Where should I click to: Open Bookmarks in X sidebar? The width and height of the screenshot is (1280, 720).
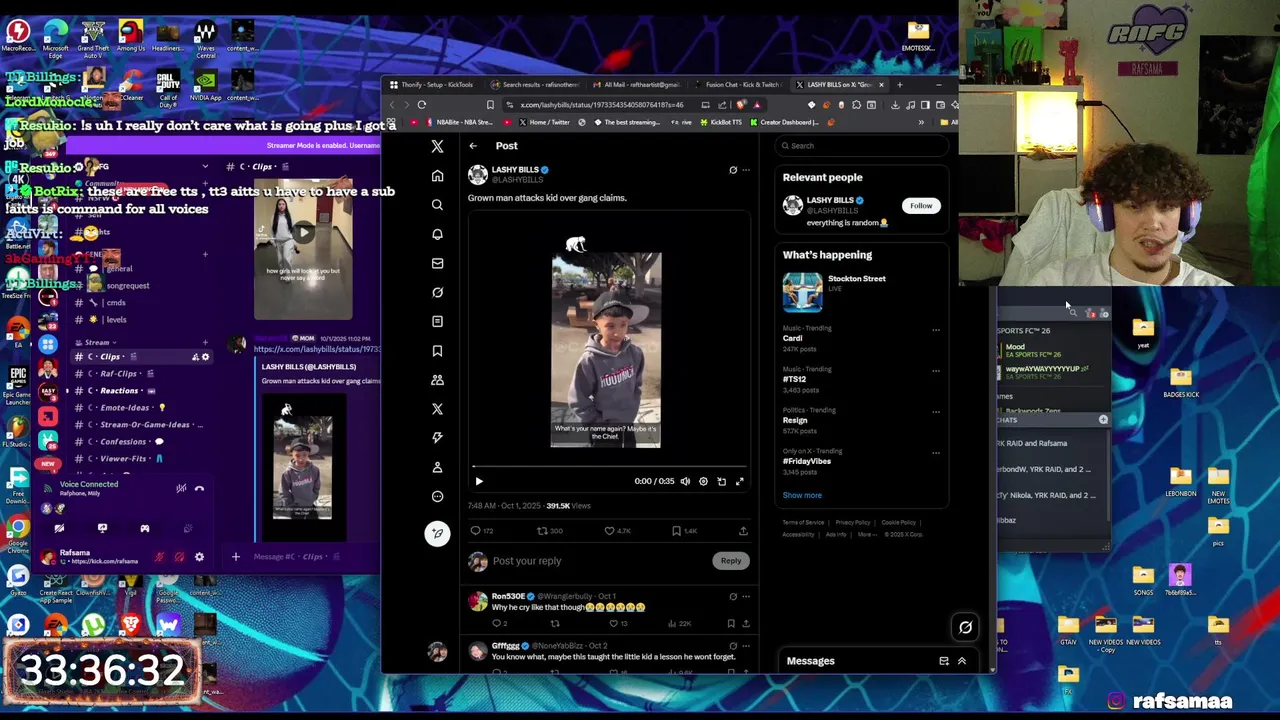pyautogui.click(x=437, y=351)
